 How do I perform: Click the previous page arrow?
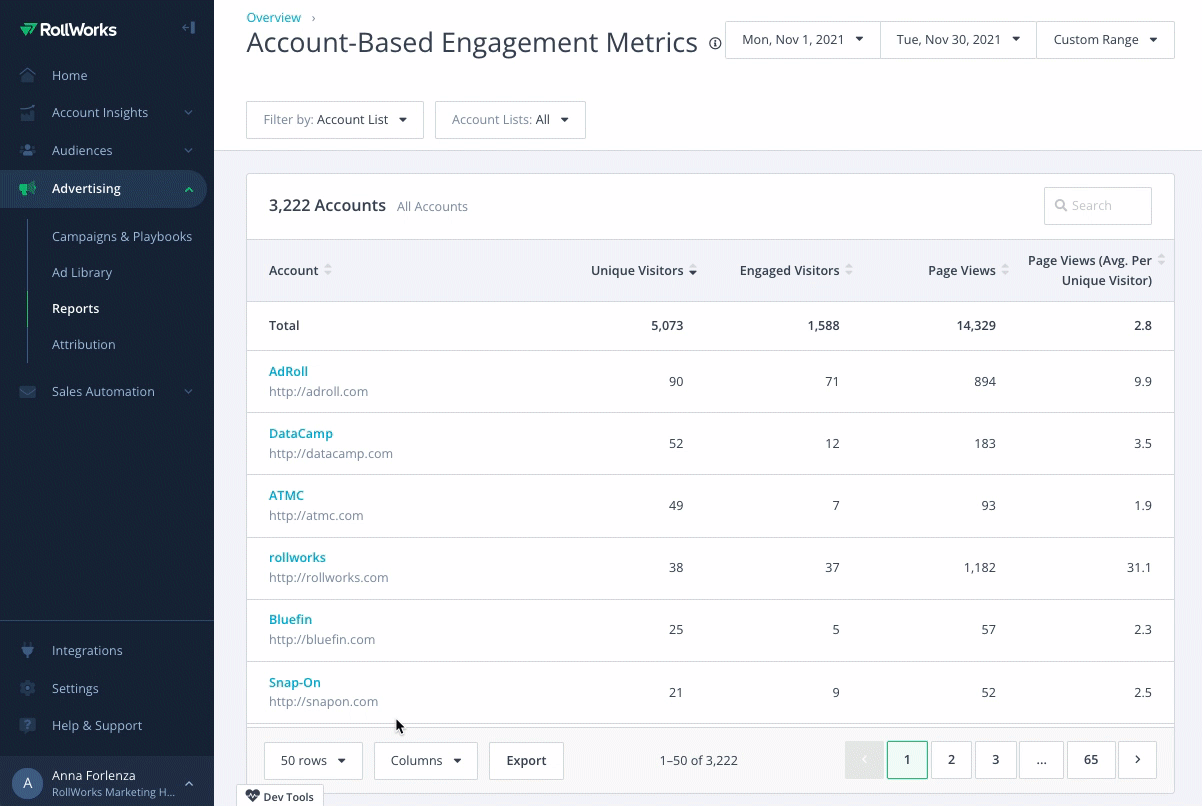tap(864, 760)
